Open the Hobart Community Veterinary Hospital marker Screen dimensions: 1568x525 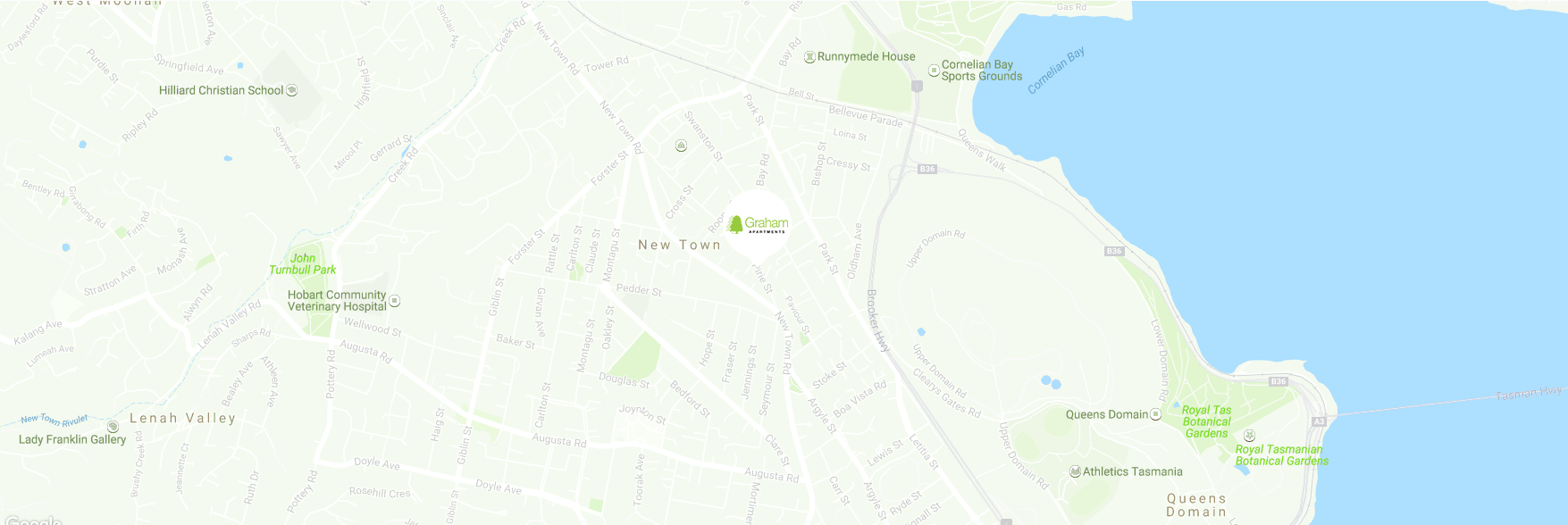pyautogui.click(x=395, y=301)
